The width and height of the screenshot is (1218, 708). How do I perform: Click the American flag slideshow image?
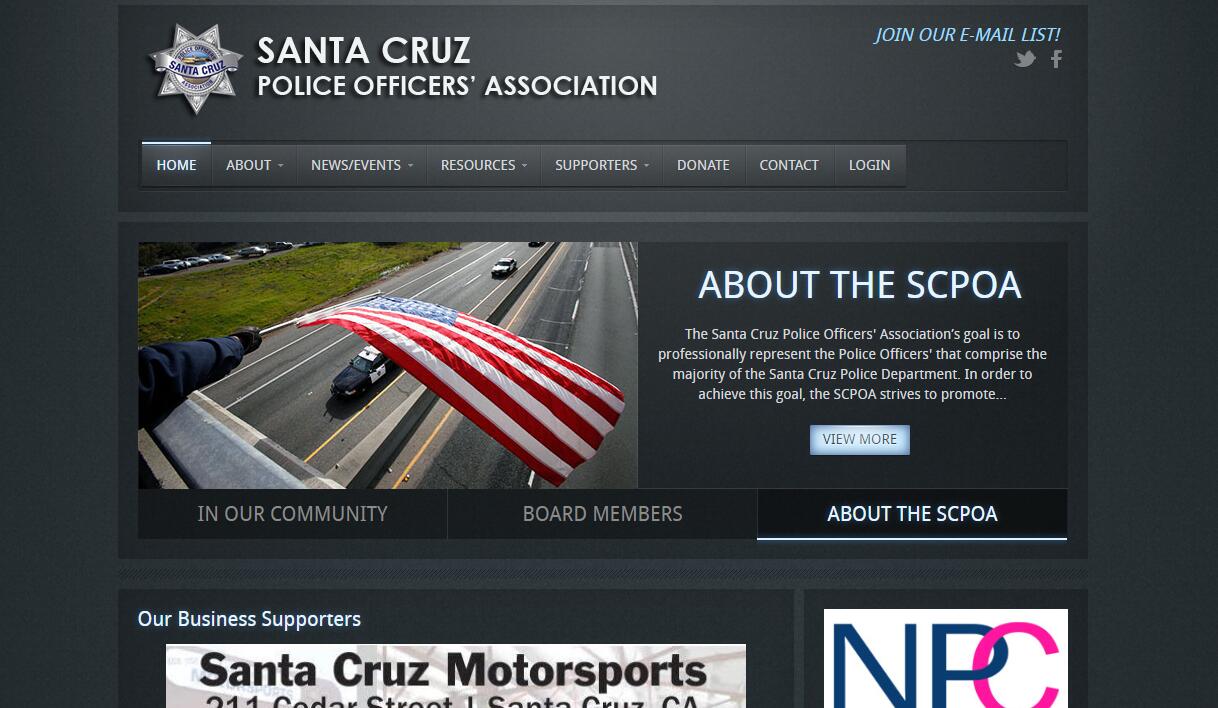(388, 365)
